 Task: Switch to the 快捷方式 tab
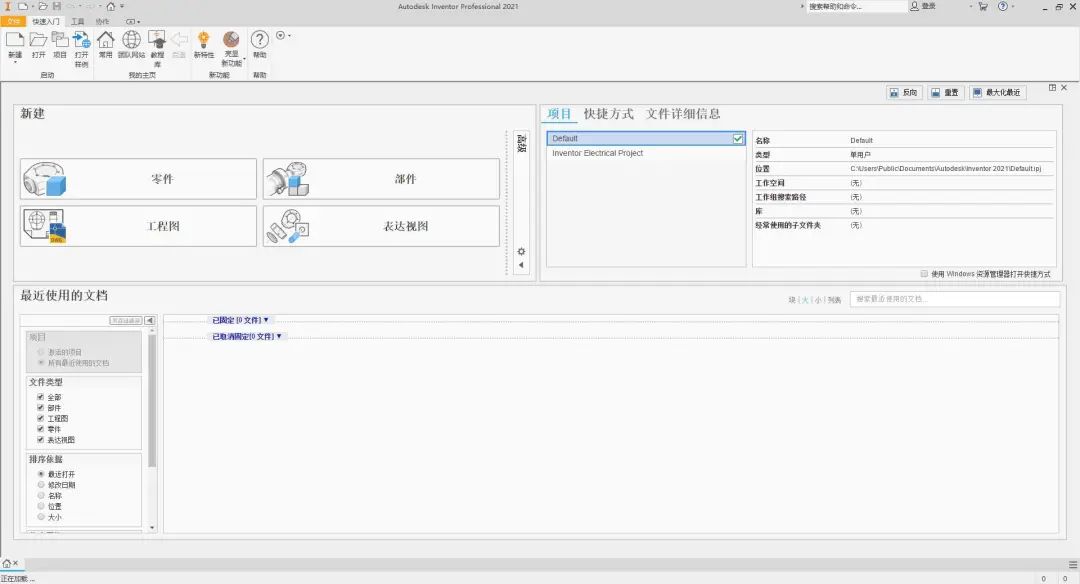(x=609, y=114)
